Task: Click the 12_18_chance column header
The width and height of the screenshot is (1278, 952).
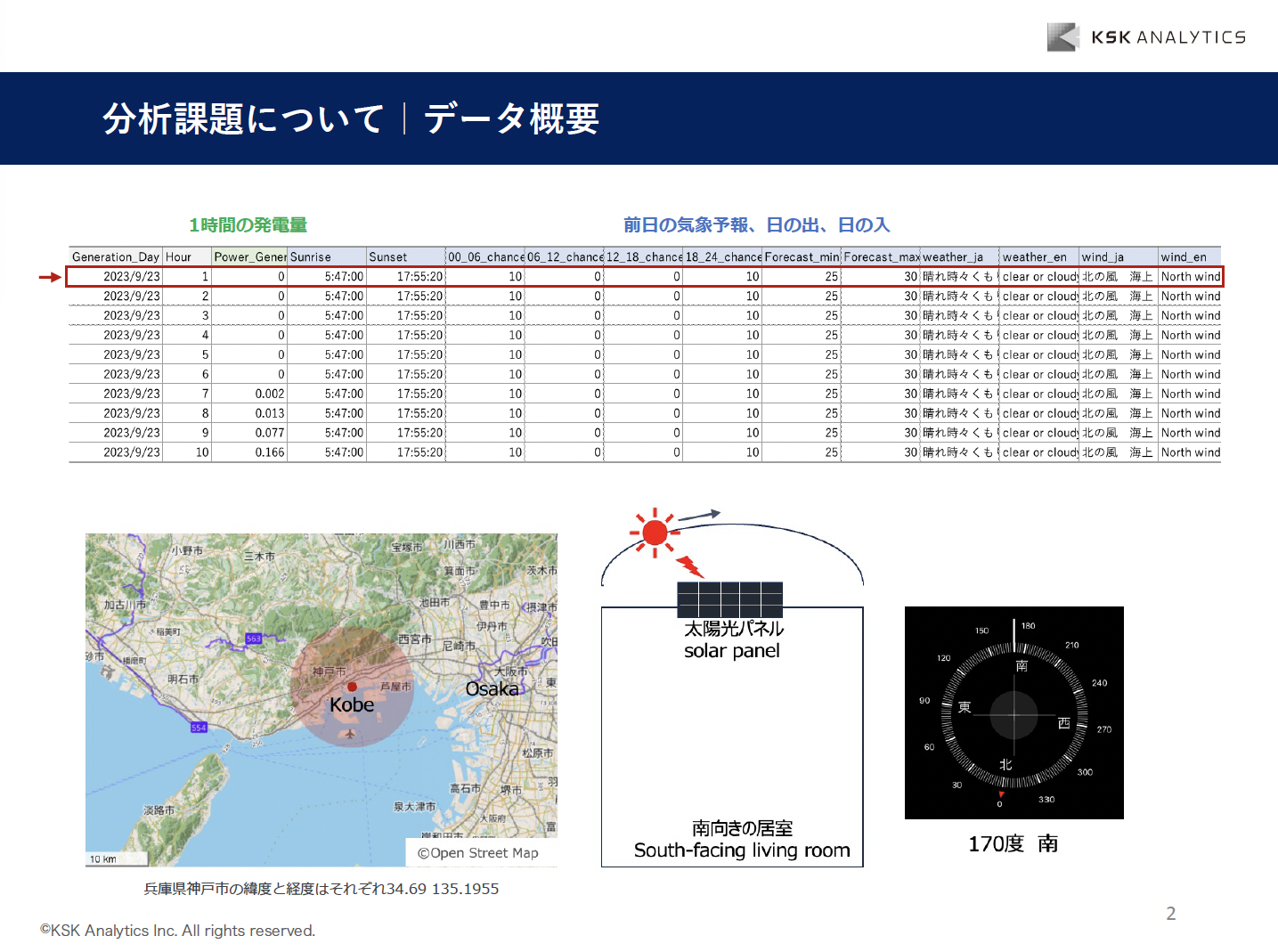Action: (644, 256)
